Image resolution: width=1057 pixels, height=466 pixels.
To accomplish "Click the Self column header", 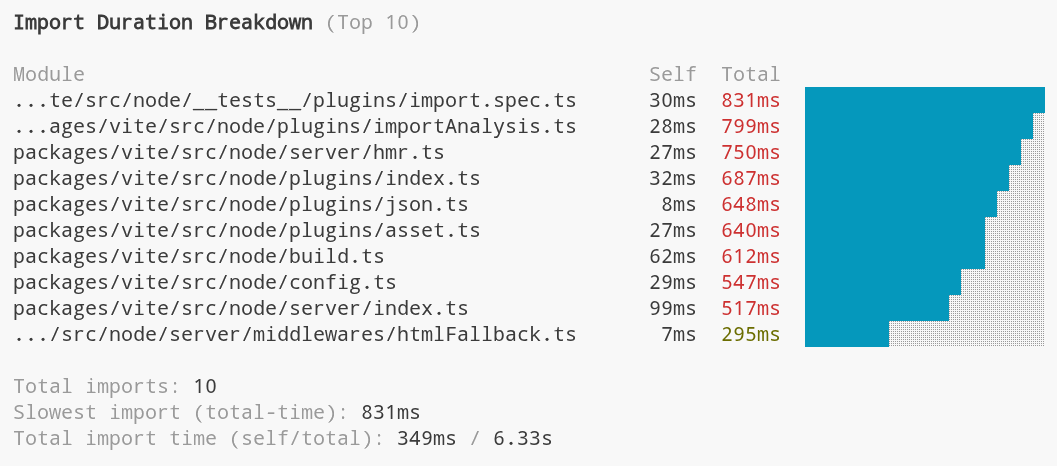I will click(673, 74).
